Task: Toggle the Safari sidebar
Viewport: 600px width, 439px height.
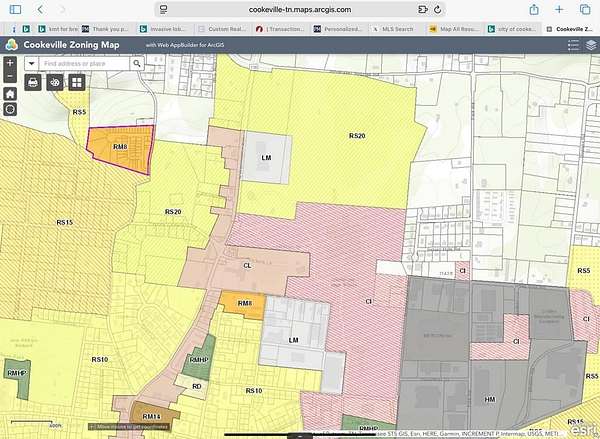Action: (14, 9)
